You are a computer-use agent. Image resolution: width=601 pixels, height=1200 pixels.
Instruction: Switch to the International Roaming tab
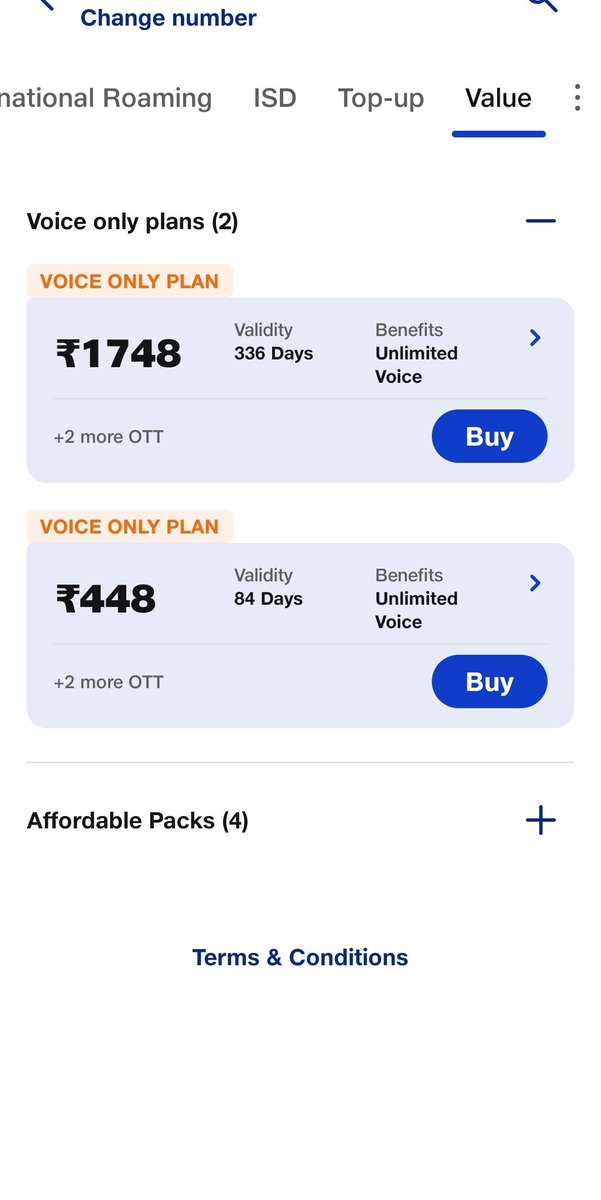point(106,98)
